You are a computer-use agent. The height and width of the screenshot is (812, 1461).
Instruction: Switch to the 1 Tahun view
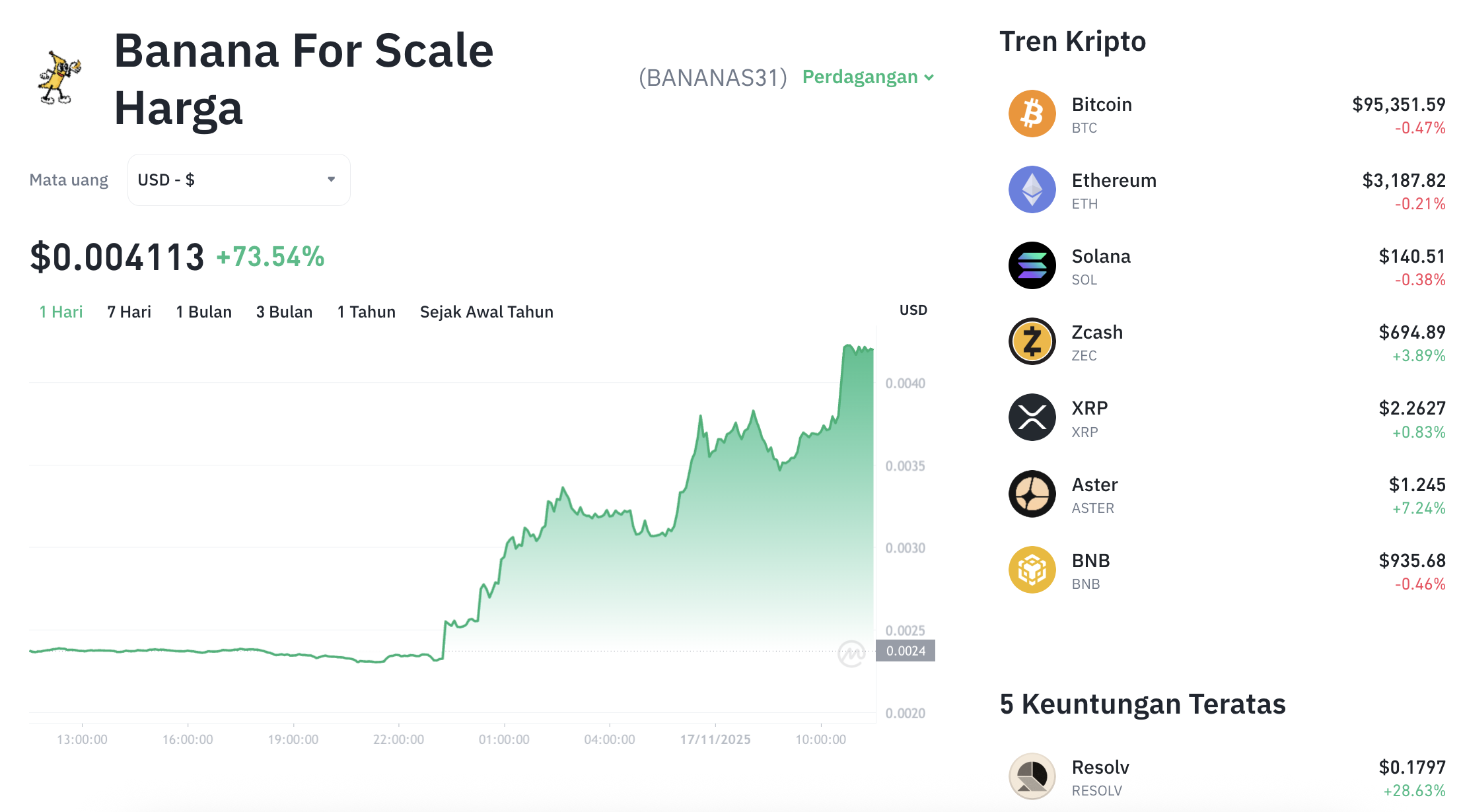(x=366, y=311)
